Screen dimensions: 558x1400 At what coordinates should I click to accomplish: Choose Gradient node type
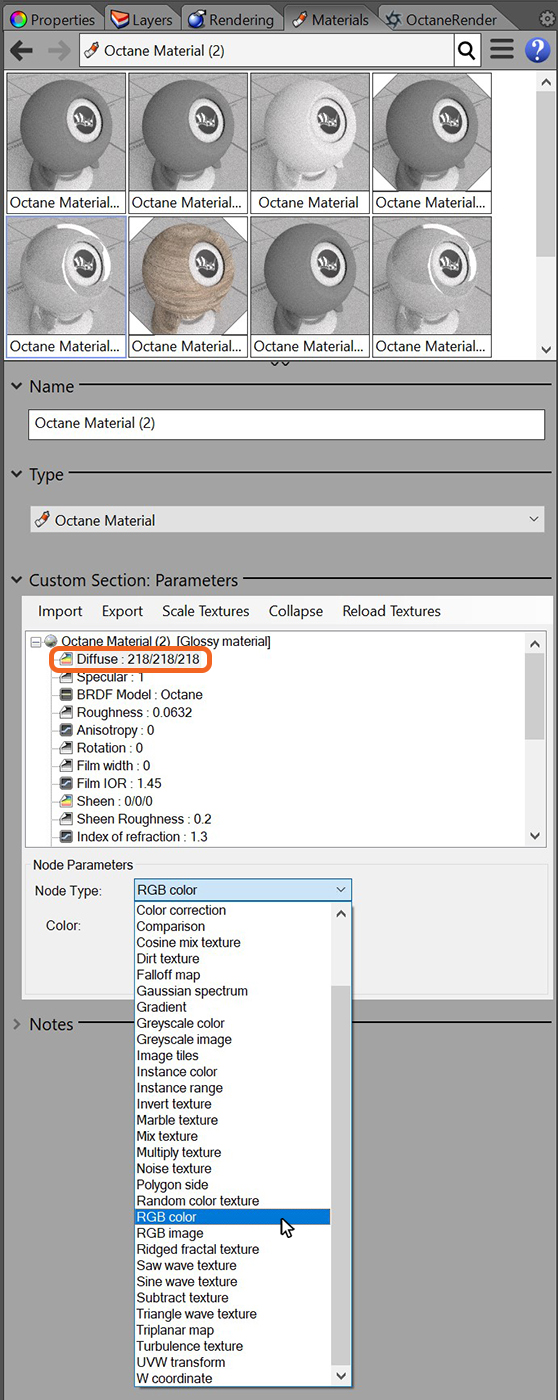tap(161, 1007)
